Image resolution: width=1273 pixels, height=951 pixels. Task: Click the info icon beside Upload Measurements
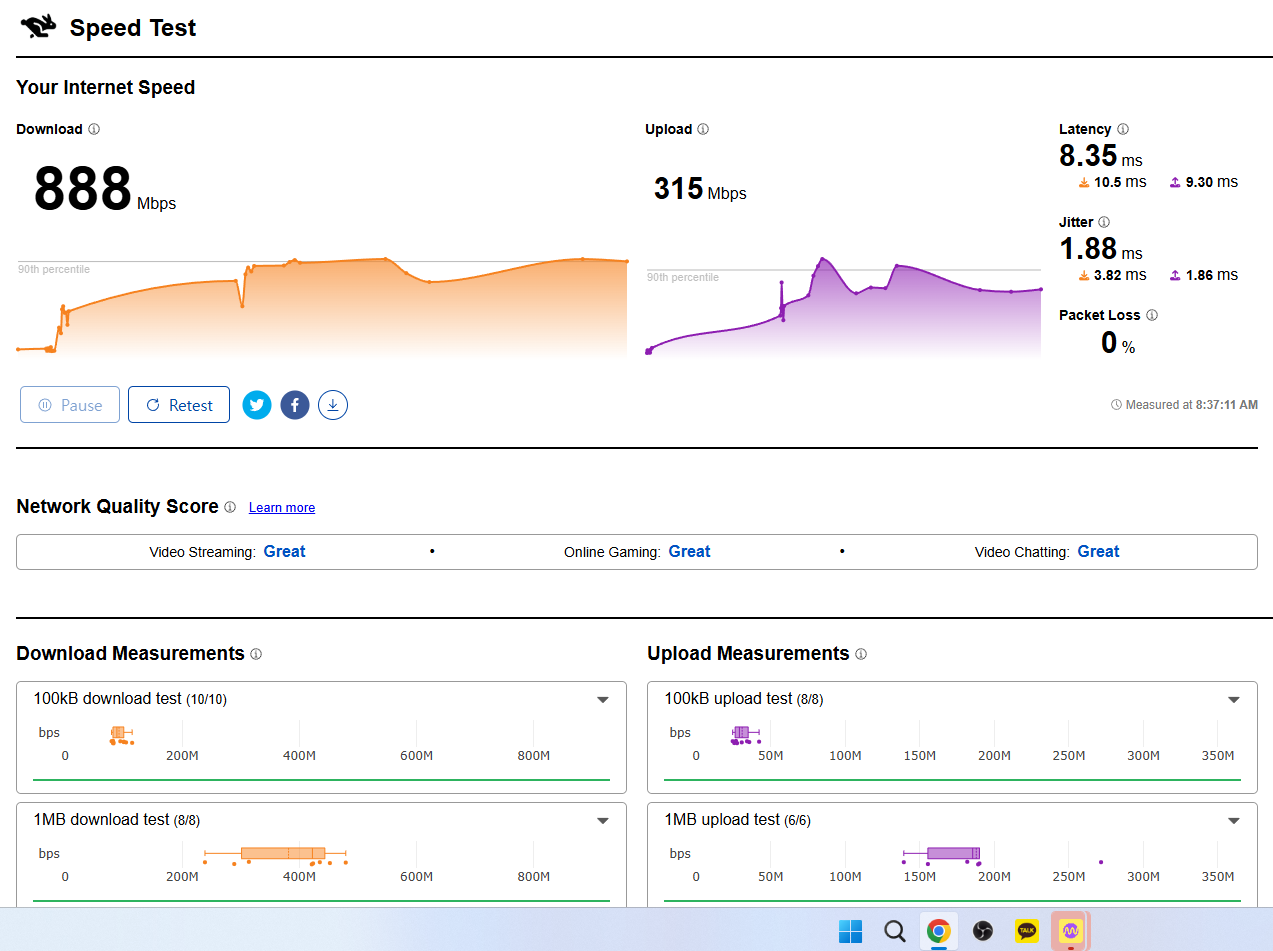(x=861, y=654)
